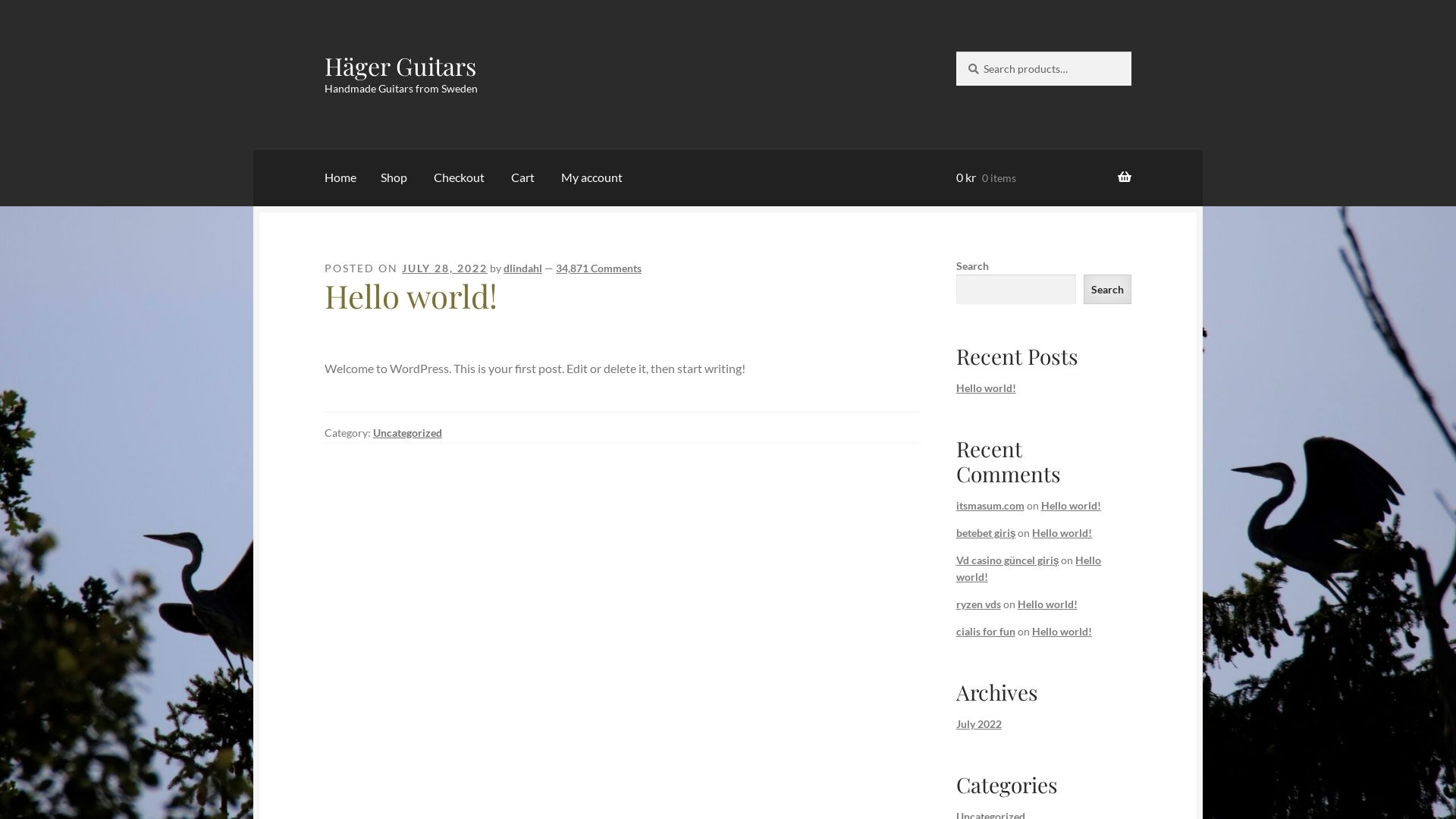View the 34,871 Comments link
1456x819 pixels.
coord(598,268)
